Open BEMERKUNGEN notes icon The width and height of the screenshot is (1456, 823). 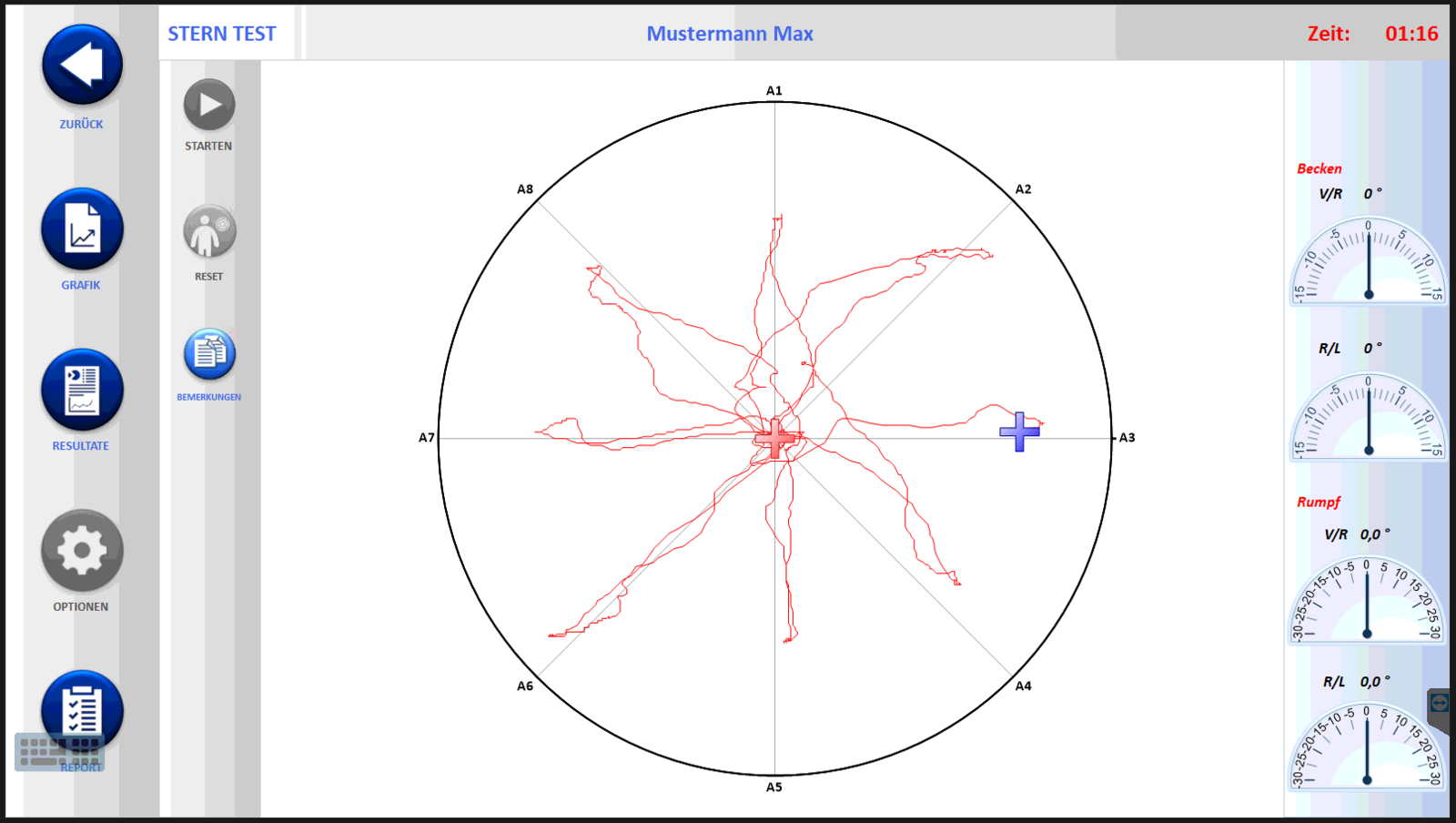point(209,354)
